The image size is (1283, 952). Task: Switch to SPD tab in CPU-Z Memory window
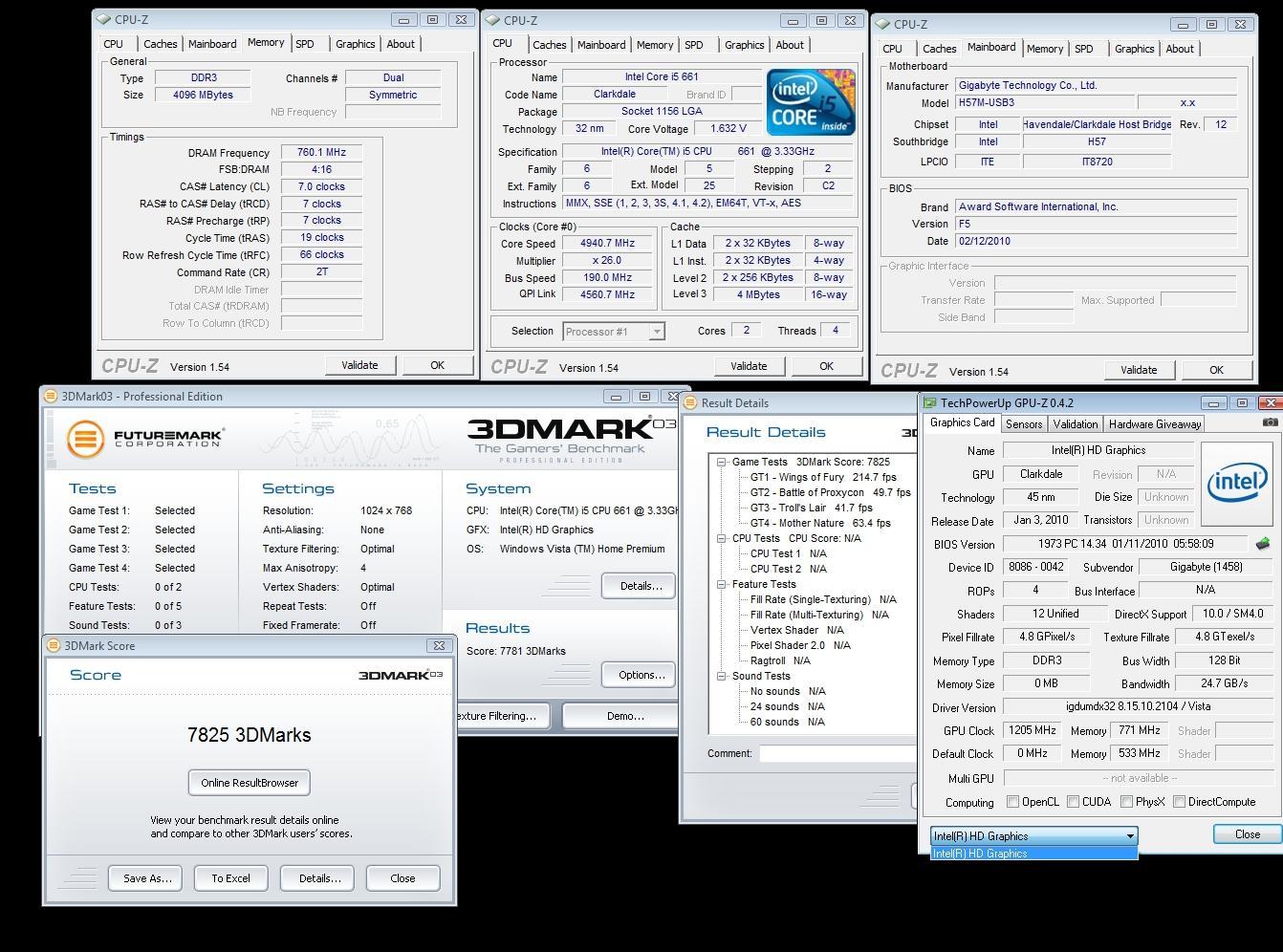pos(305,44)
